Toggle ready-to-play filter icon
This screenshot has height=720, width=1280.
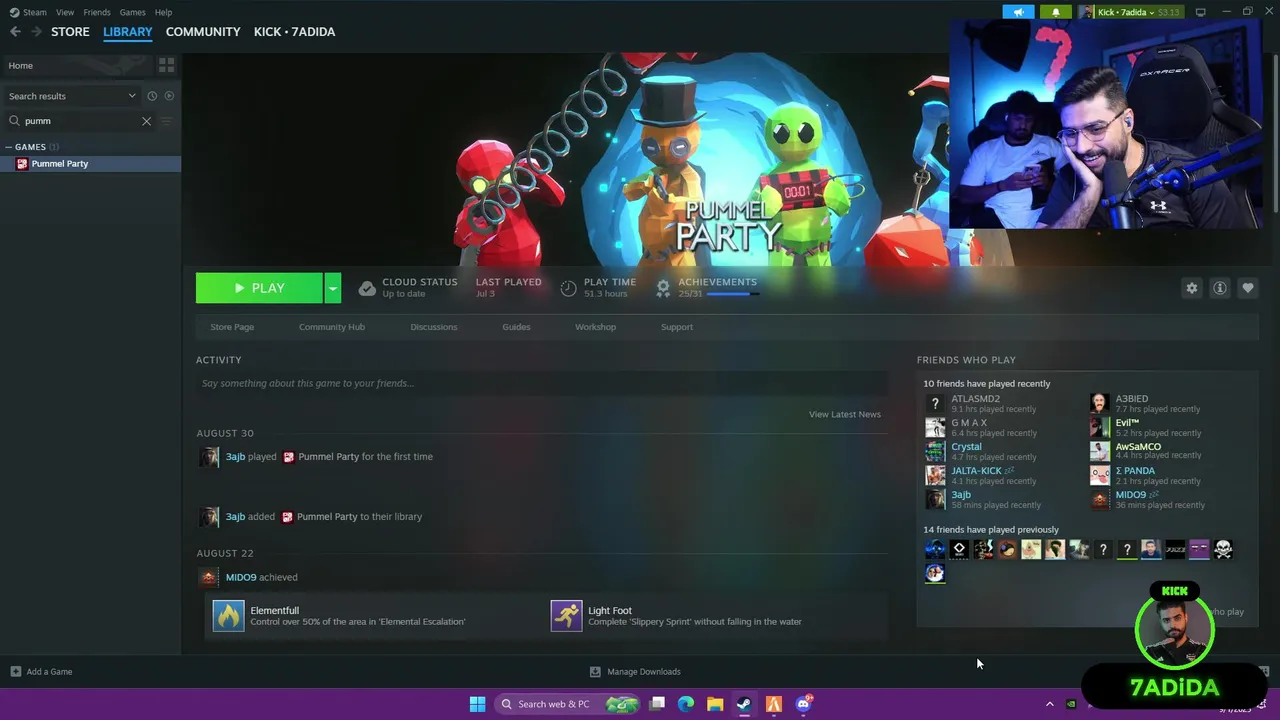(x=169, y=96)
